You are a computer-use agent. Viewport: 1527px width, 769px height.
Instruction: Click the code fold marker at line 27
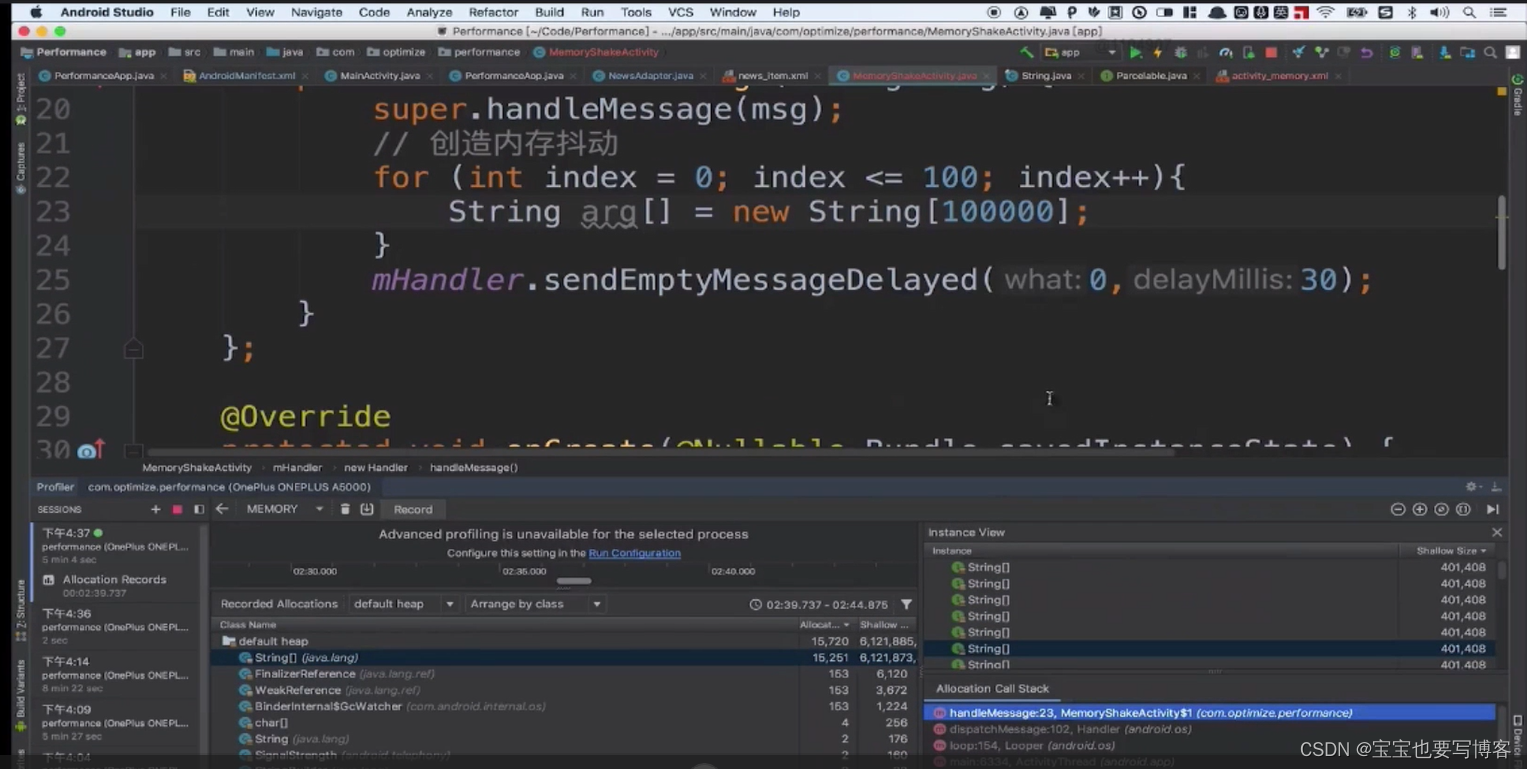[x=133, y=348]
